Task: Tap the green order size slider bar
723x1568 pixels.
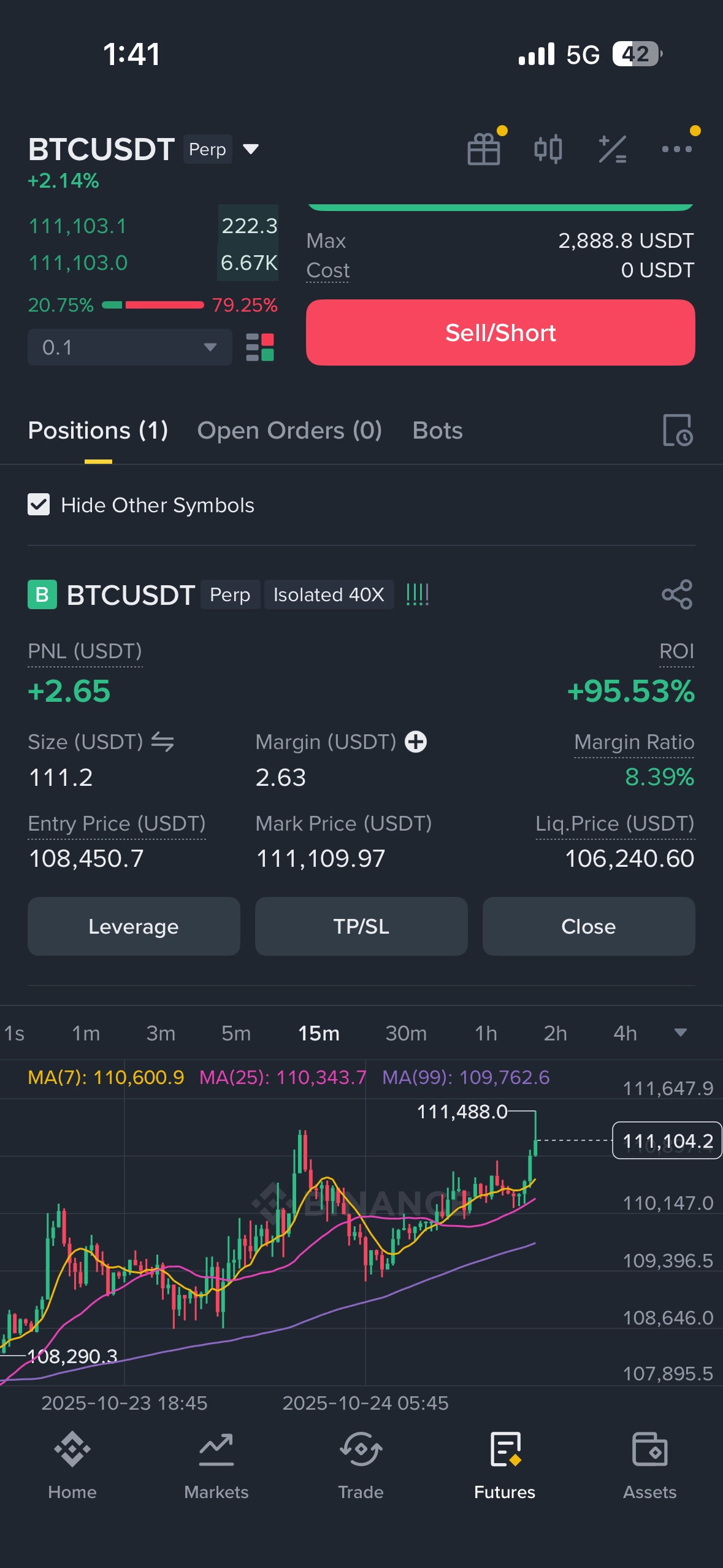Action: (x=500, y=207)
